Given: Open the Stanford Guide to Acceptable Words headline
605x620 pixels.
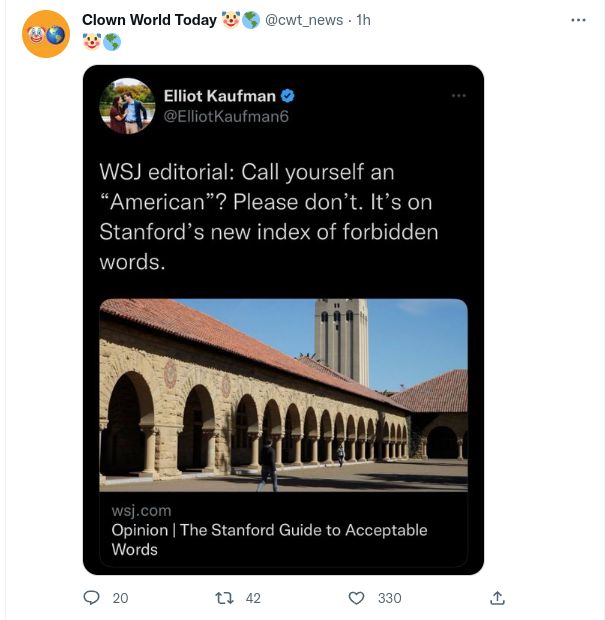Looking at the screenshot, I should pyautogui.click(x=269, y=539).
